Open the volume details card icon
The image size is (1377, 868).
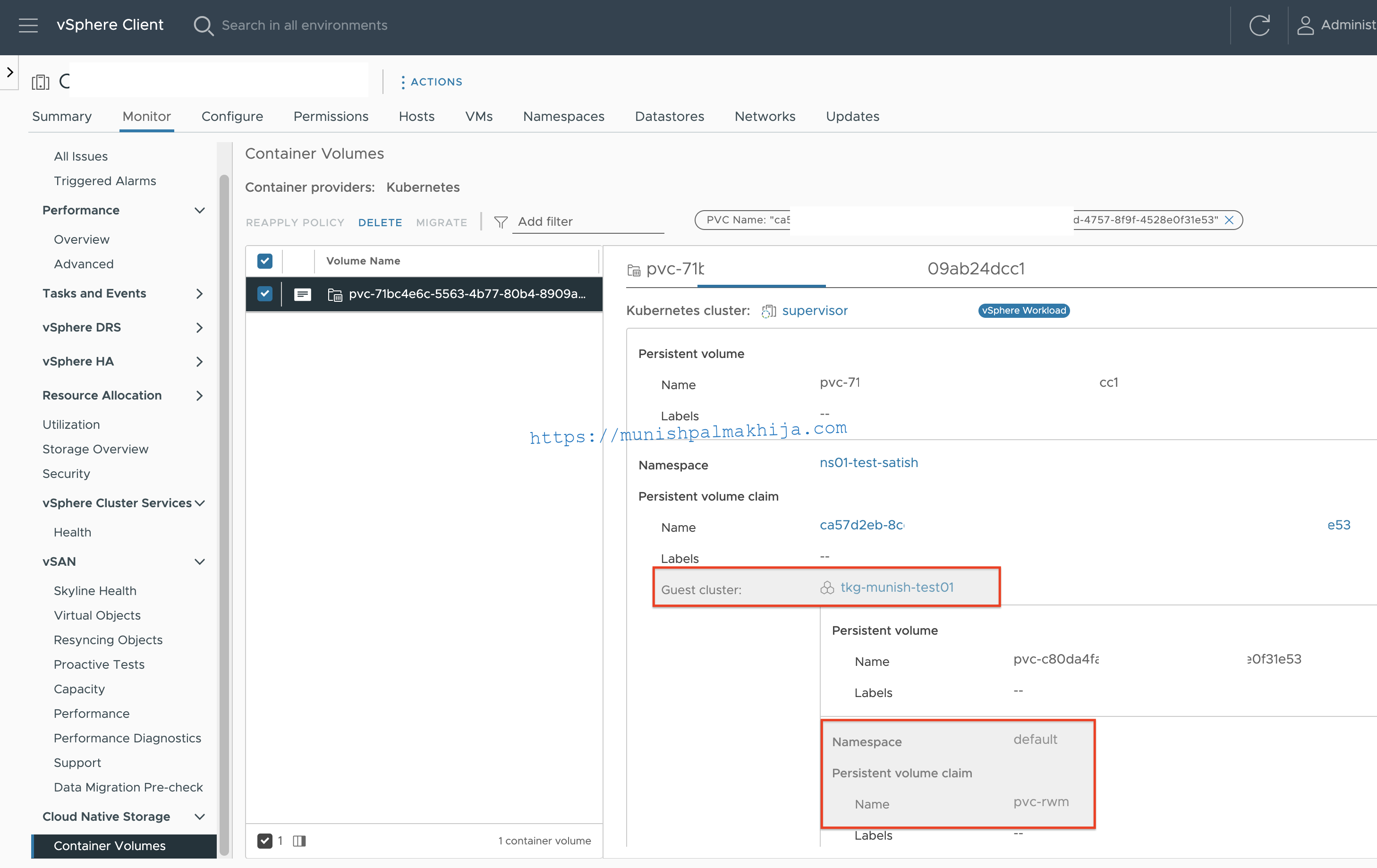click(303, 295)
